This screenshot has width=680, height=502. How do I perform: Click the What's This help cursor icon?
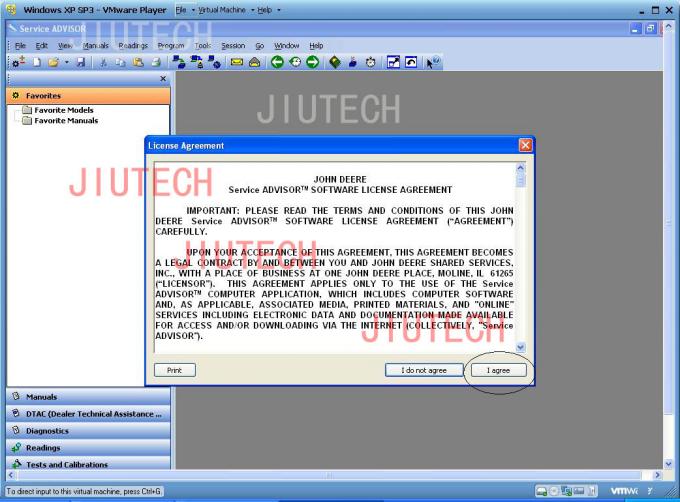432,62
